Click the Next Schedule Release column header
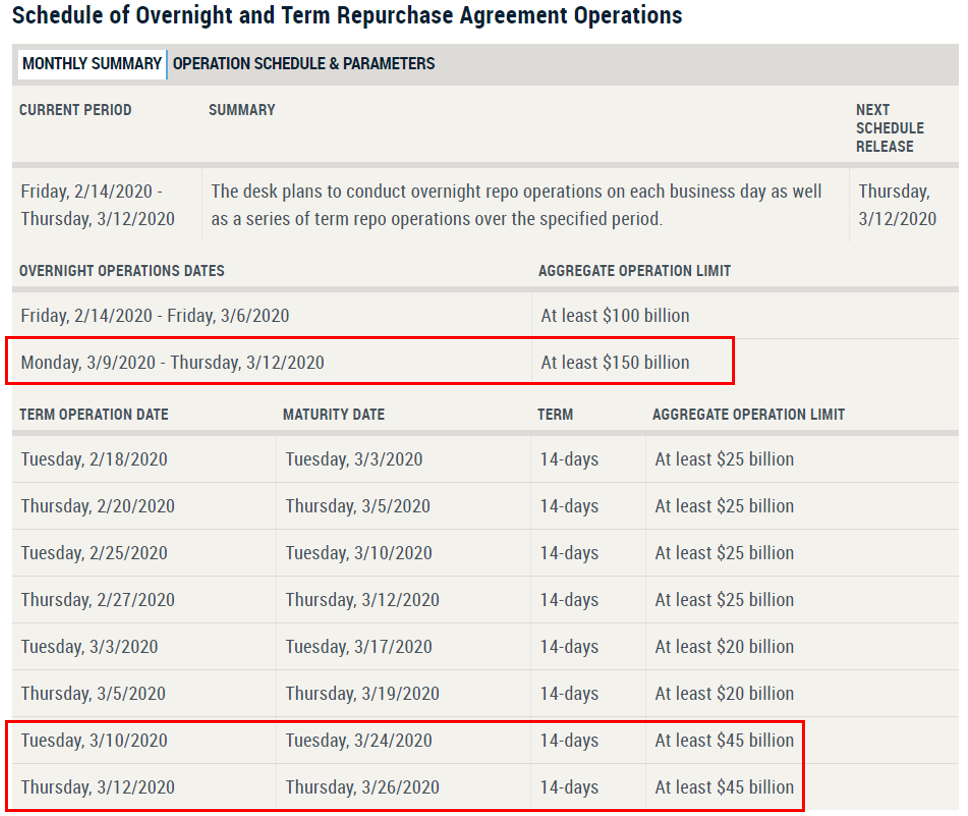The image size is (968, 816). [x=889, y=128]
